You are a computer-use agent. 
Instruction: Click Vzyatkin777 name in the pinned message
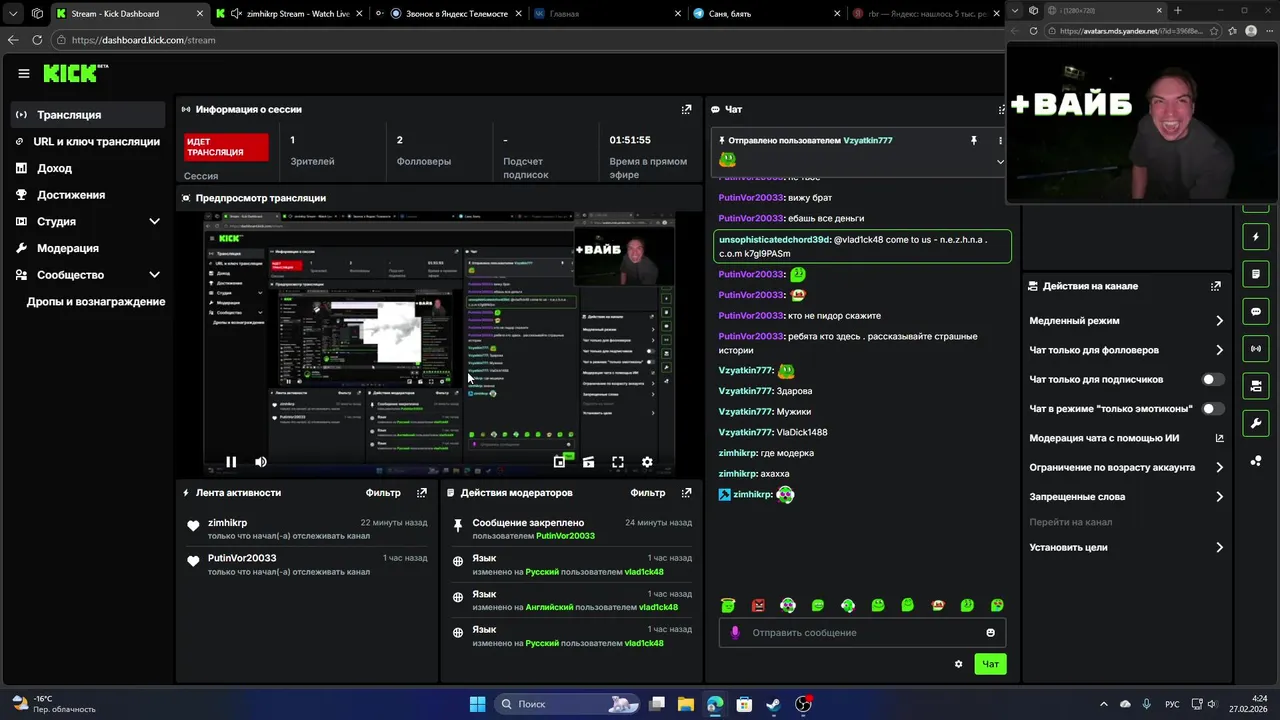[868, 141]
